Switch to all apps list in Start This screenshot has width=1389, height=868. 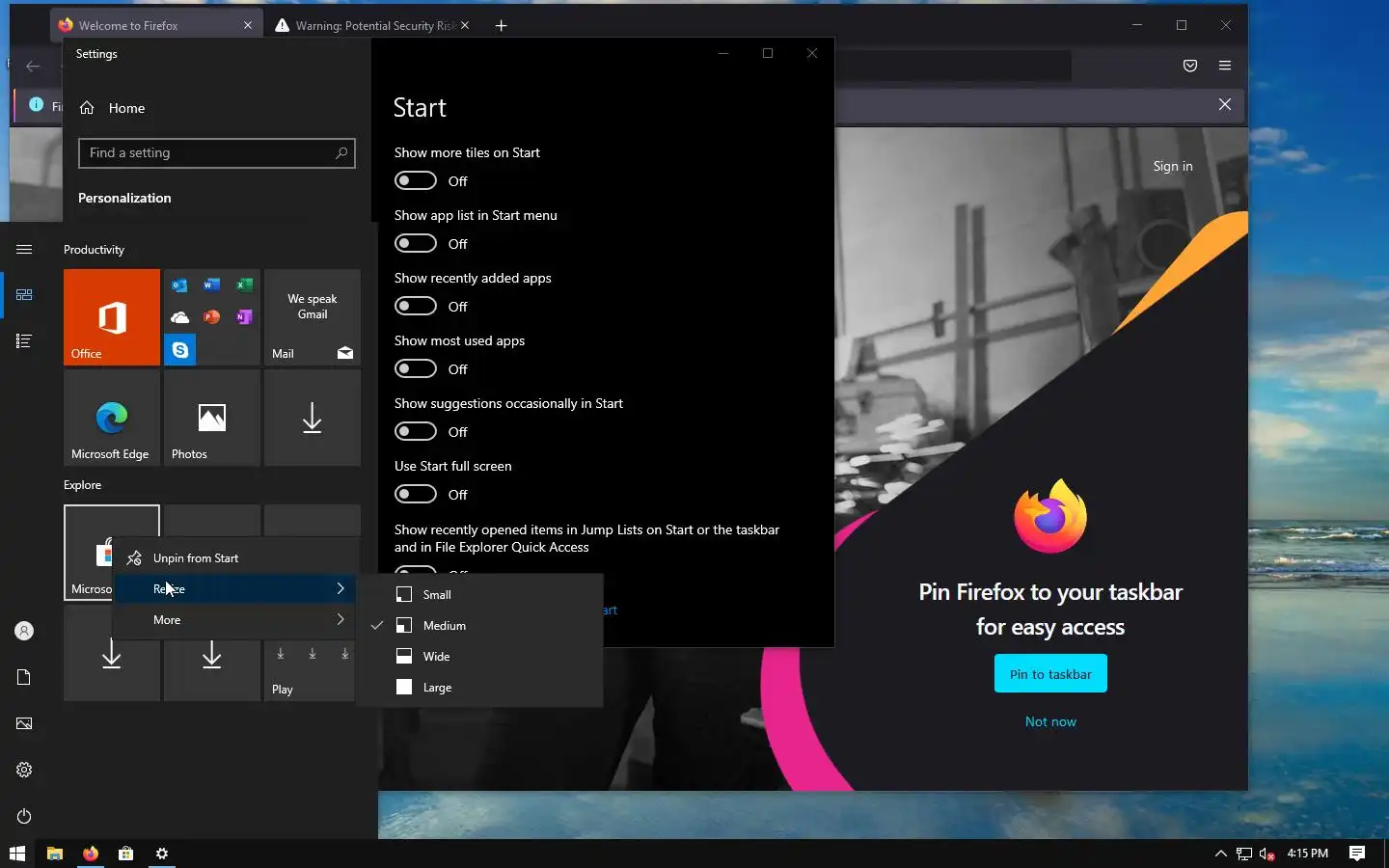24,340
